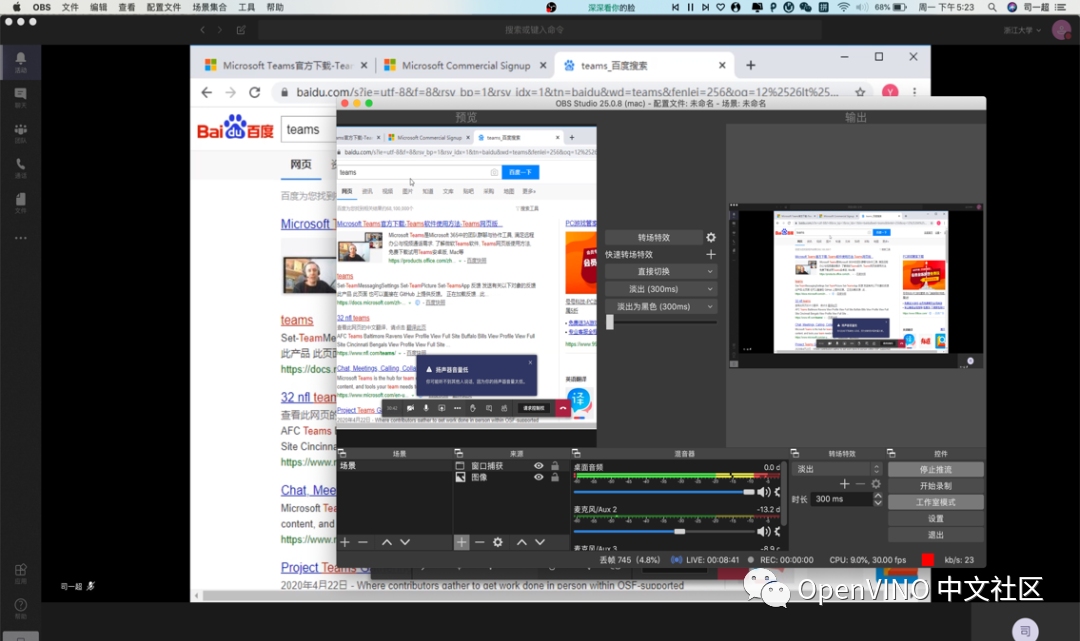Add a new source in OBS Sources panel
This screenshot has width=1080, height=641.
pos(461,543)
